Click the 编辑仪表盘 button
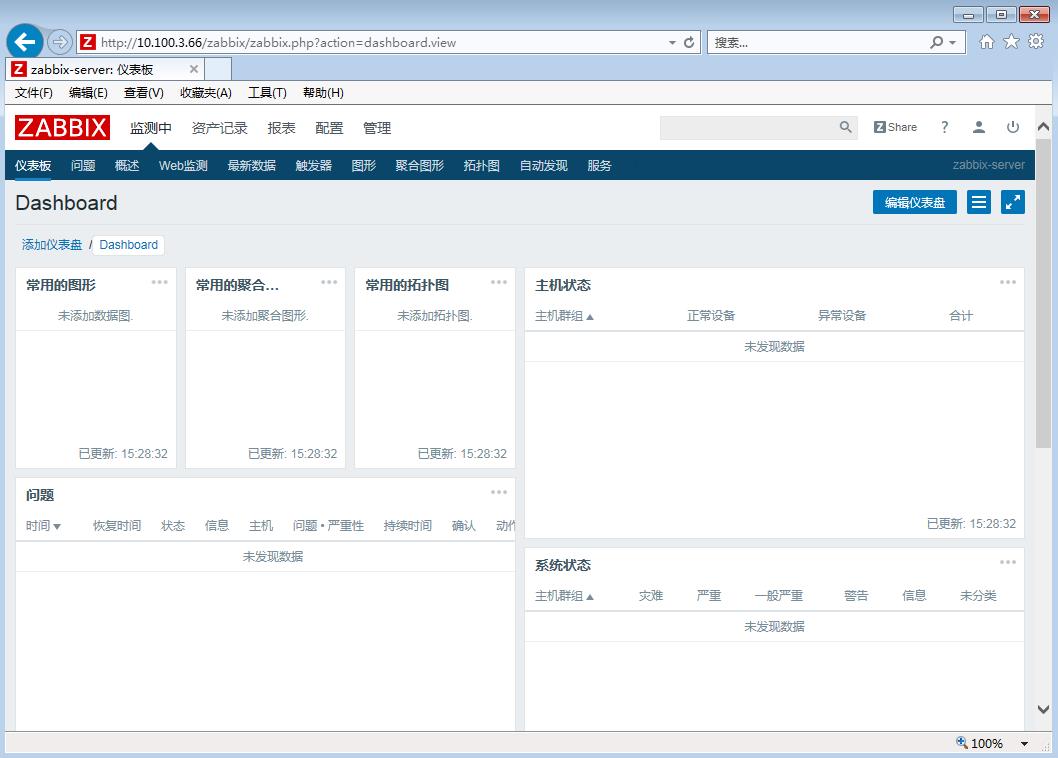Viewport: 1058px width, 758px height. tap(914, 202)
